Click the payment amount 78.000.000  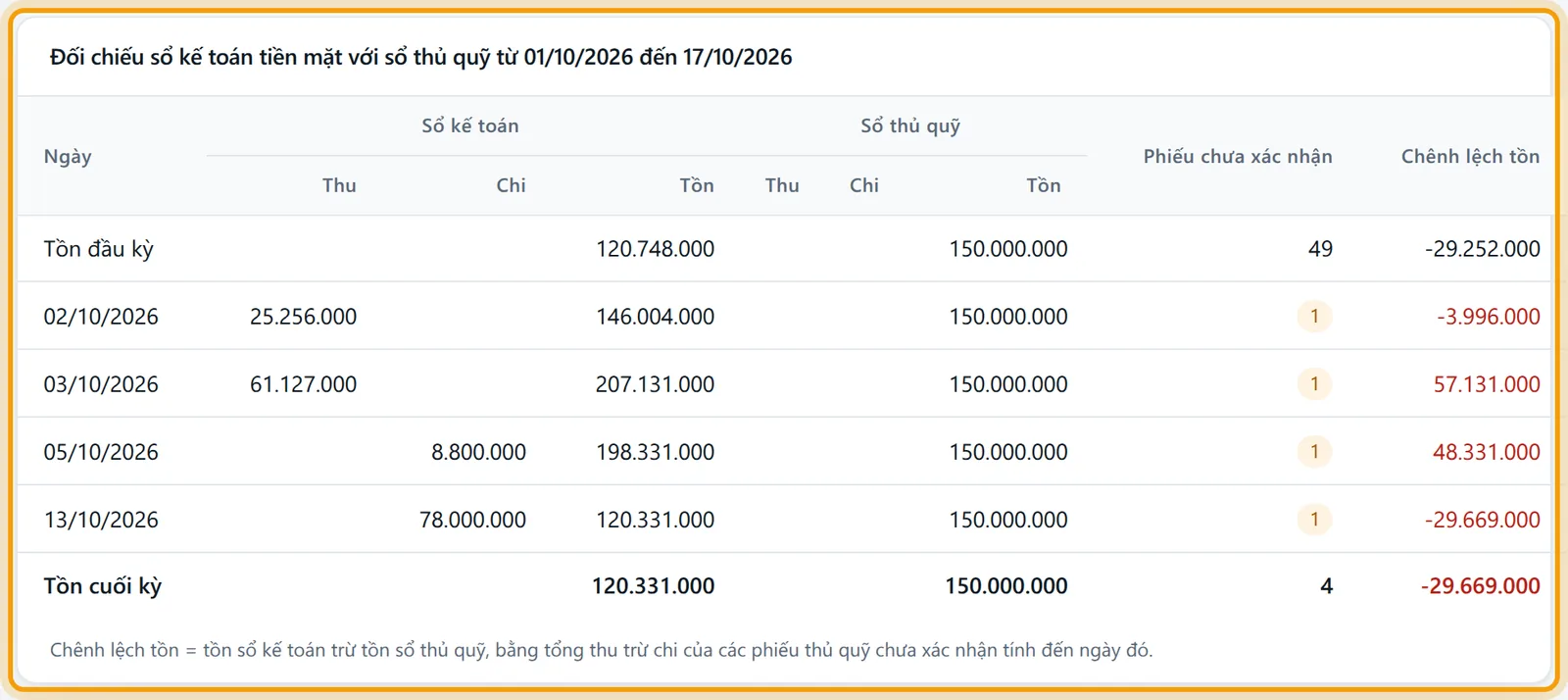pyautogui.click(x=472, y=520)
